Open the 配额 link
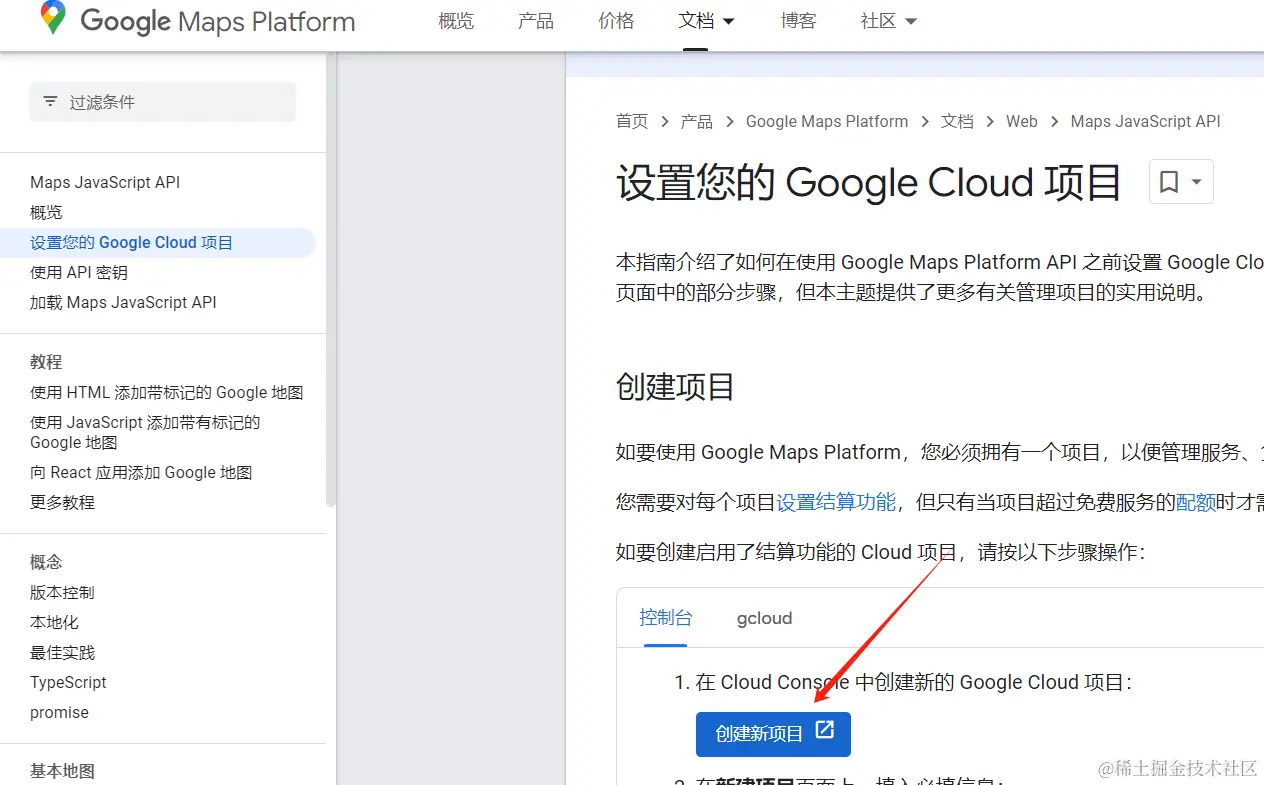Screen dimensions: 1264x785 [x=1195, y=502]
